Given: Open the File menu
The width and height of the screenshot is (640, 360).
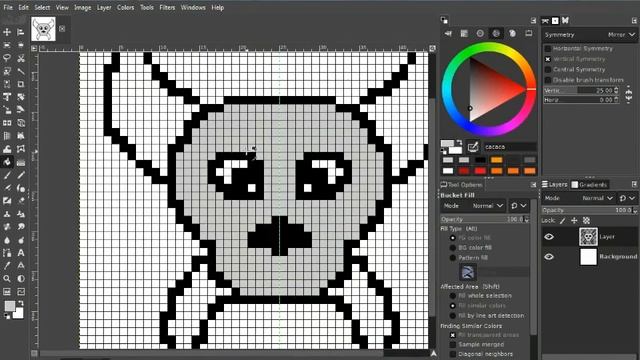Looking at the screenshot, I should [8, 7].
